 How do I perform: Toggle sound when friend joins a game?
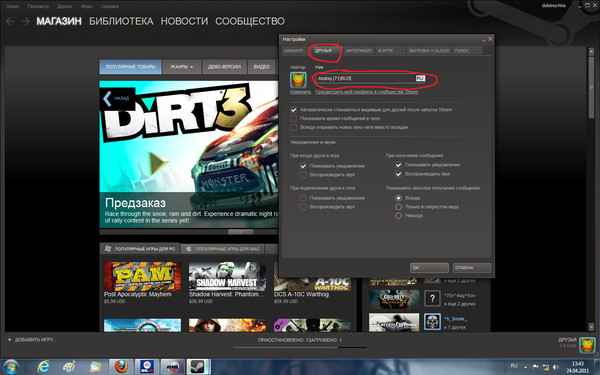click(x=303, y=175)
